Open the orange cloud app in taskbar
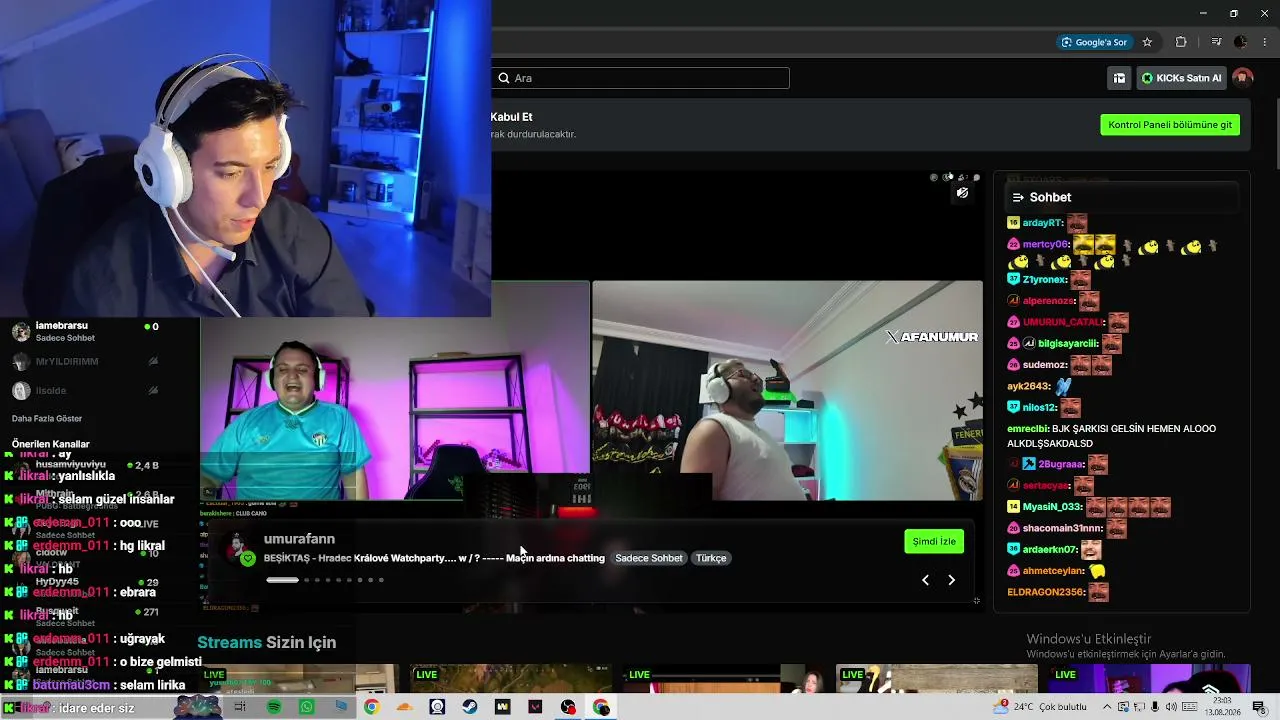Screen dimensions: 1280x720 coord(404,707)
